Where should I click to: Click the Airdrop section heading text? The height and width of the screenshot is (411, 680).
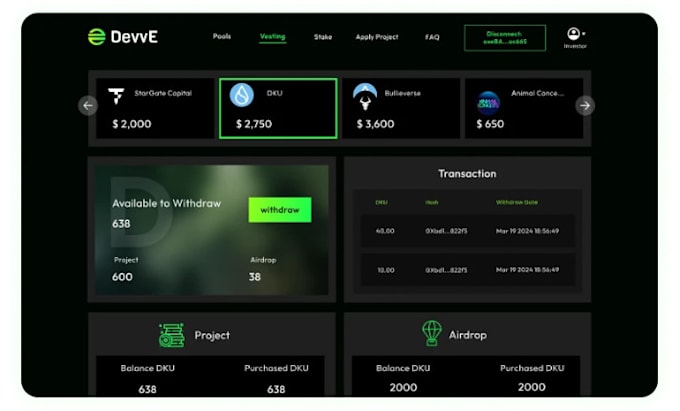coord(468,335)
